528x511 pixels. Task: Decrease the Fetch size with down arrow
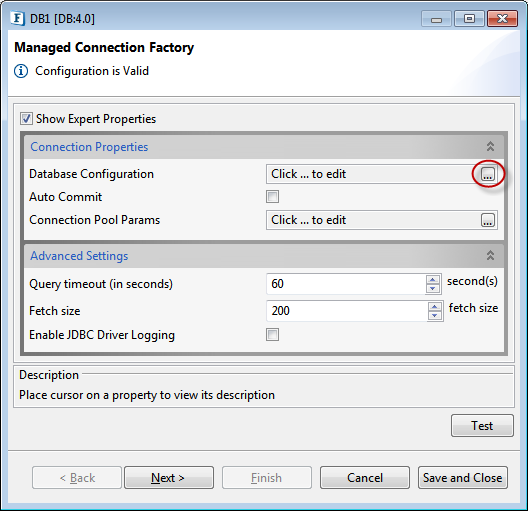click(x=435, y=315)
